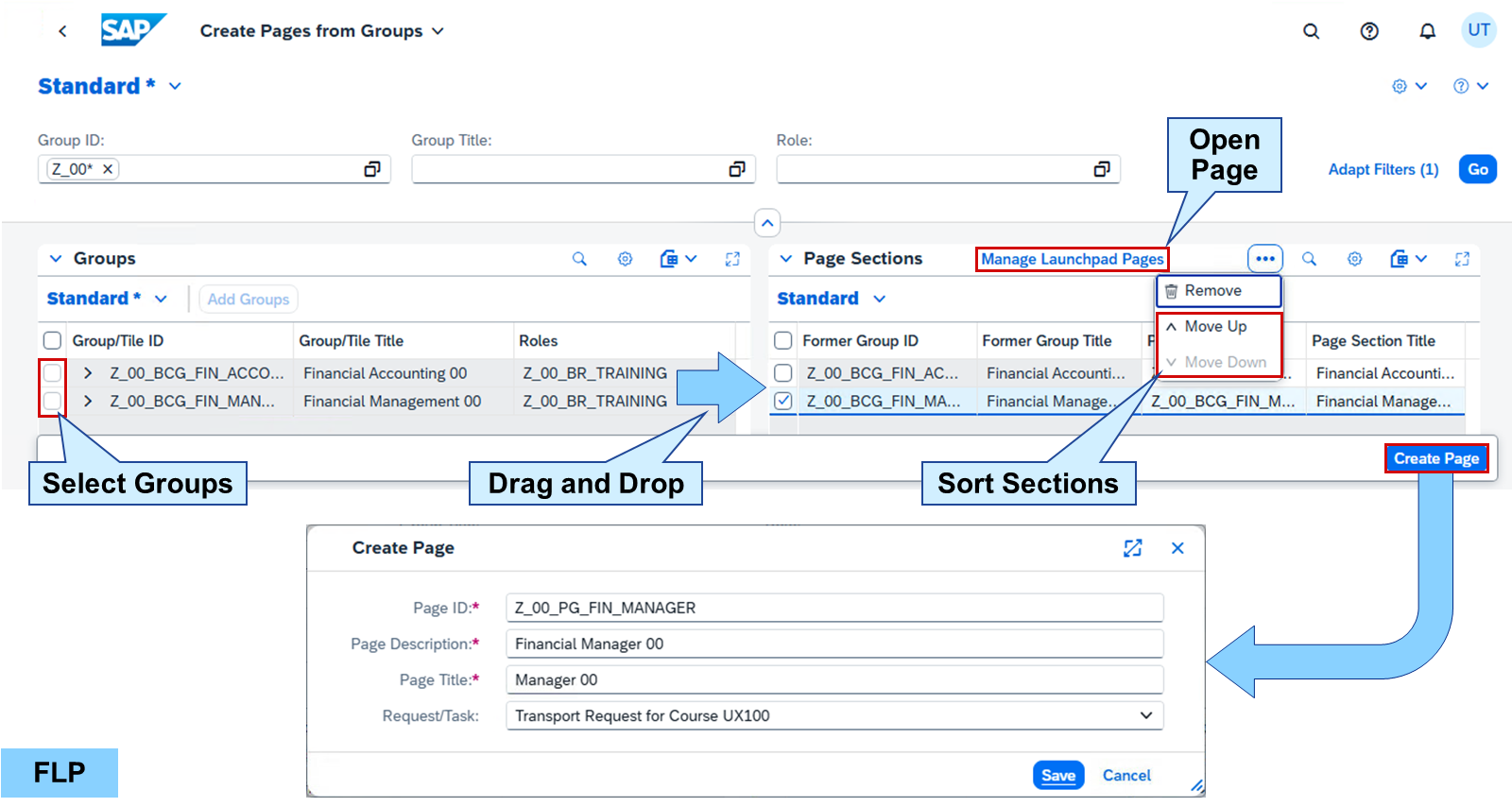The height and width of the screenshot is (807, 1512).
Task: Click the Go button
Action: click(x=1478, y=169)
